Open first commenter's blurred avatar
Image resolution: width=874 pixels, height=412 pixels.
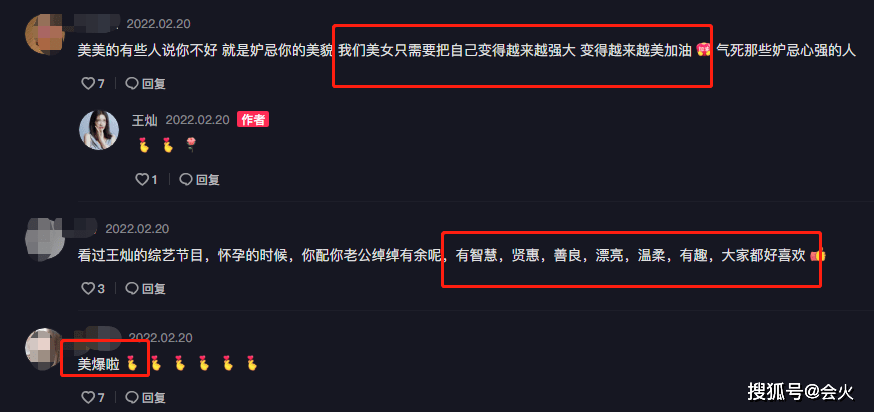click(x=46, y=32)
